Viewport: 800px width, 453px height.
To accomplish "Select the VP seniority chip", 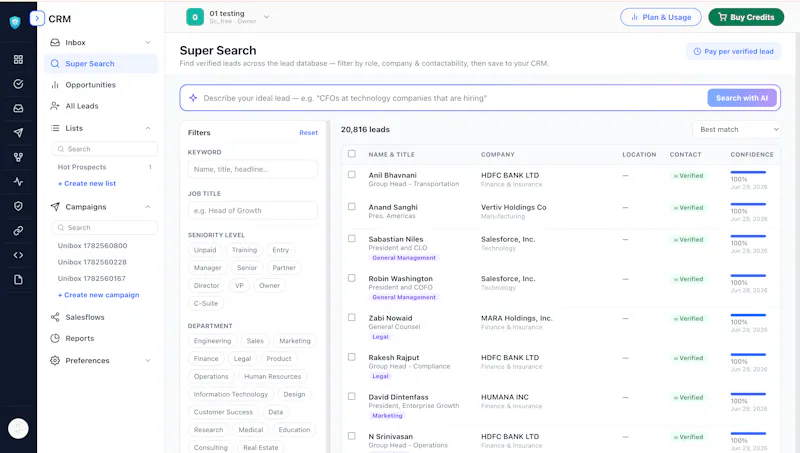I will click(239, 286).
